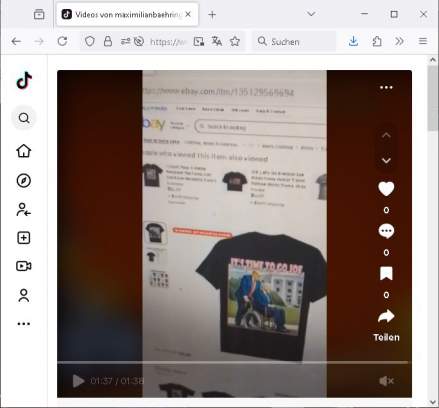Go to the TikTok Home icon
This screenshot has height=408, width=439.
24,151
